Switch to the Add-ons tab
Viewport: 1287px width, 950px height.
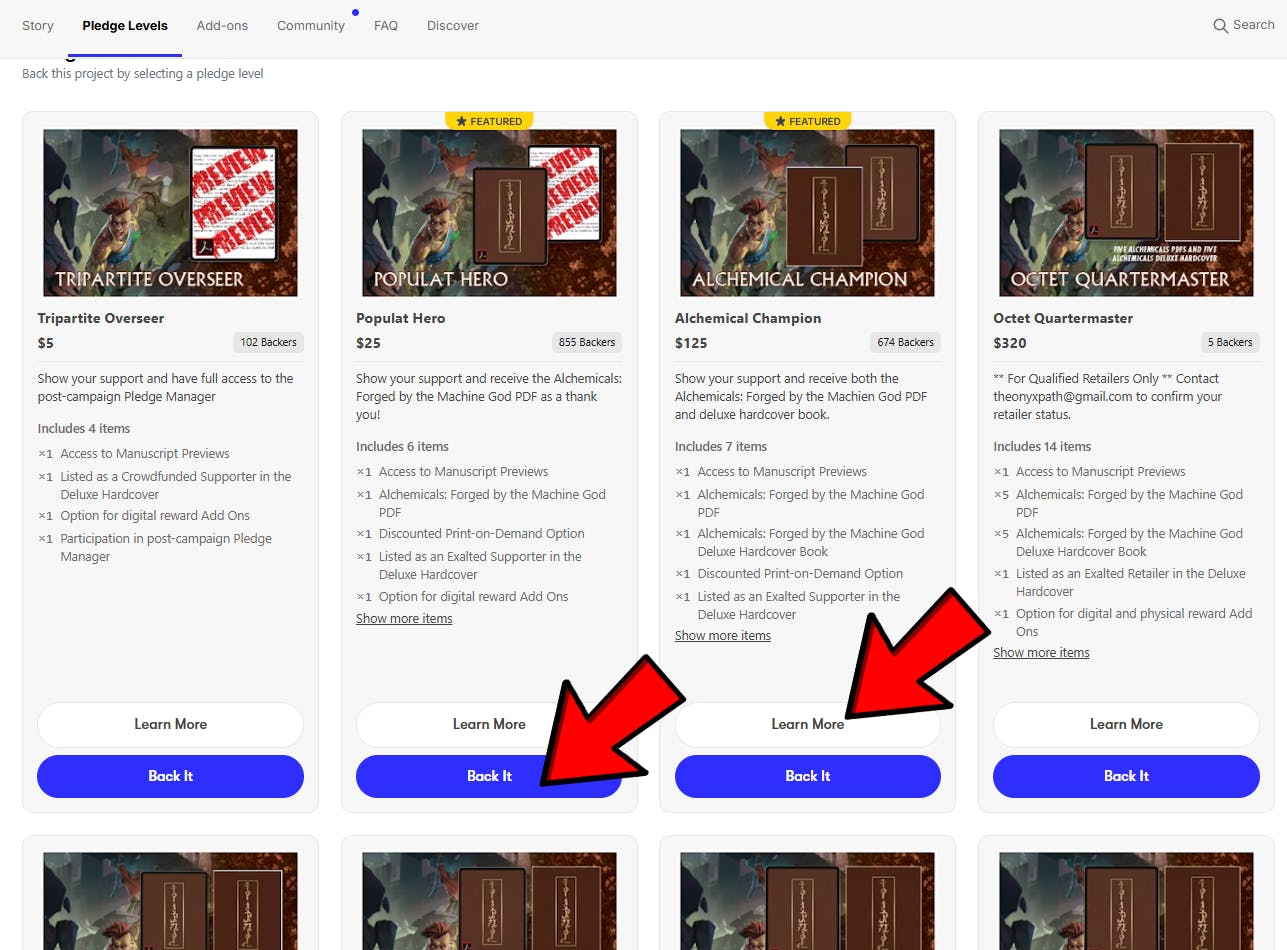click(x=222, y=26)
